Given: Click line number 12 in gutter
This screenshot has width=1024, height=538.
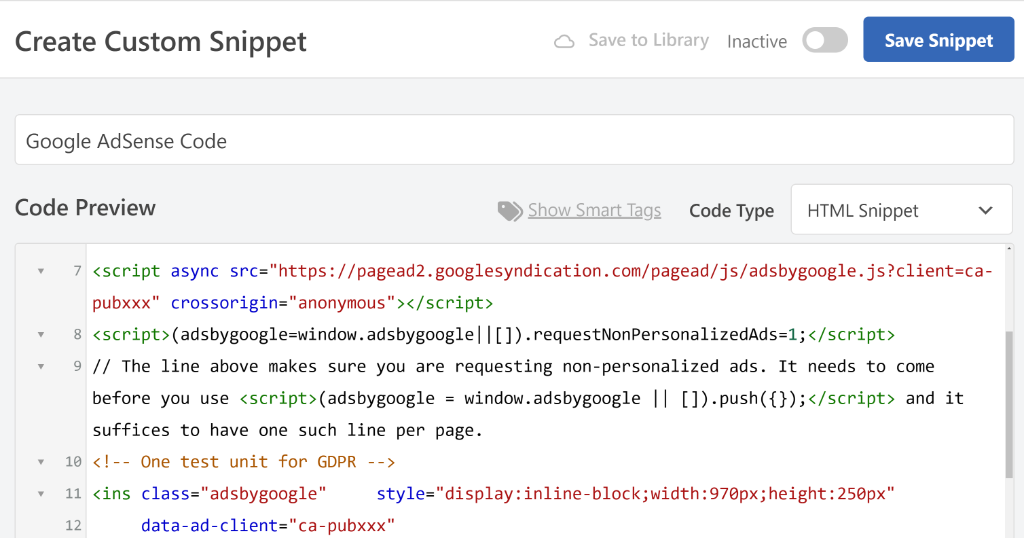Looking at the screenshot, I should pyautogui.click(x=73, y=526).
